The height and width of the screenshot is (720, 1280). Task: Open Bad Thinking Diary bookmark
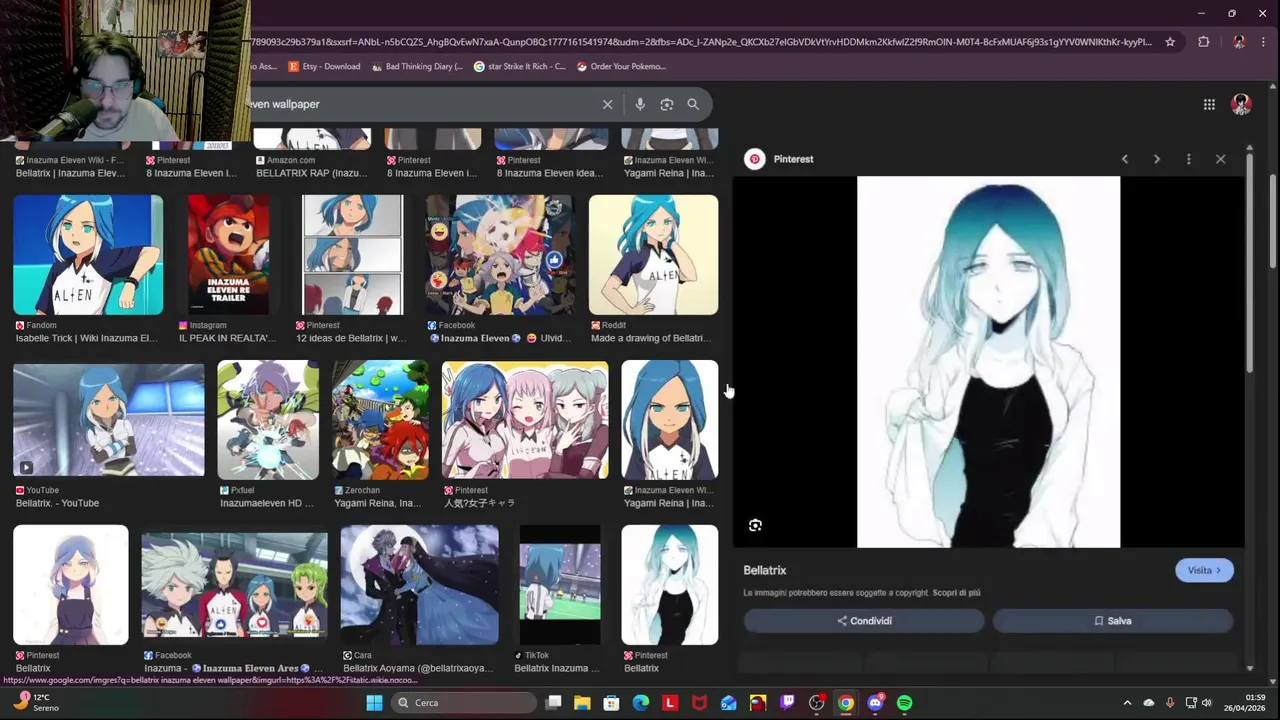coord(417,66)
